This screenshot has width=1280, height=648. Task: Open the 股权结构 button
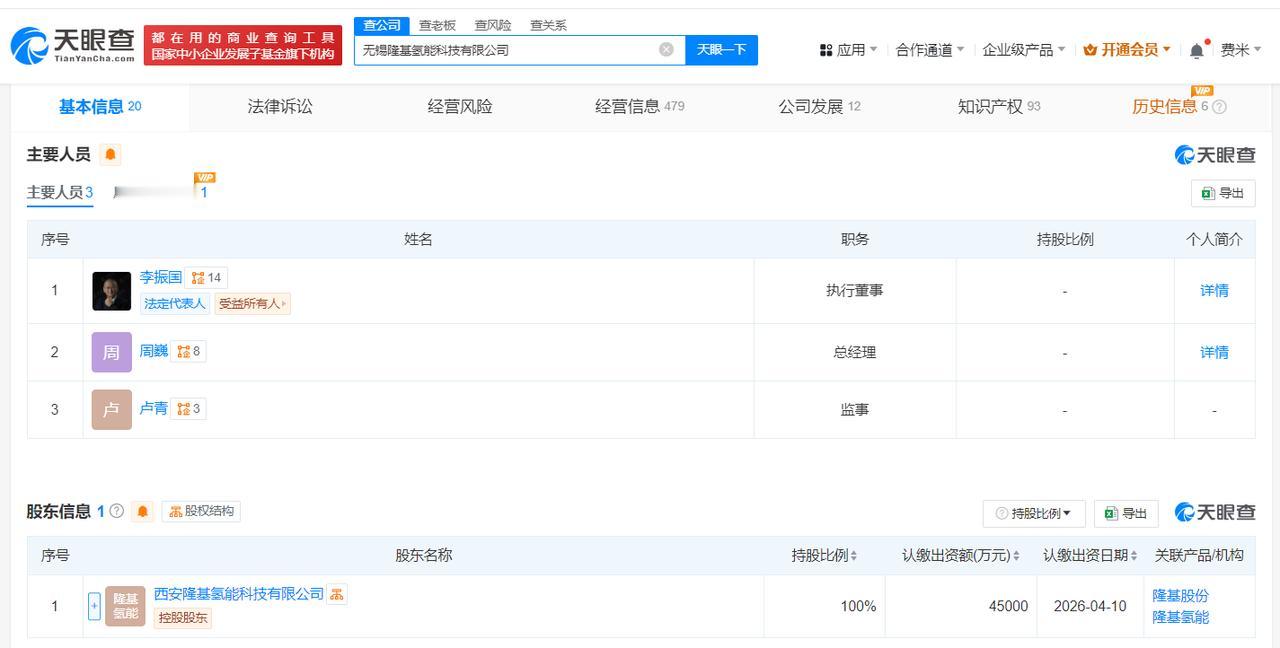(201, 511)
